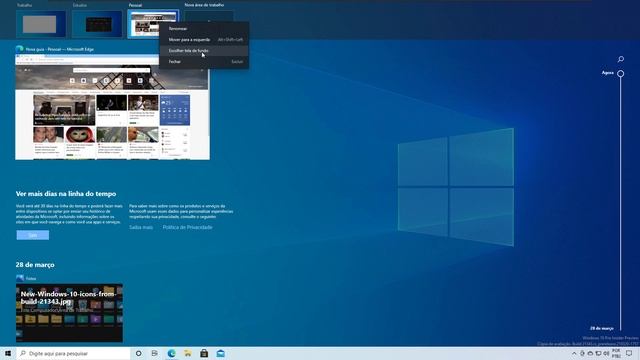Open the volume speaker tray icon
The width and height of the screenshot is (640, 360).
click(x=606, y=353)
